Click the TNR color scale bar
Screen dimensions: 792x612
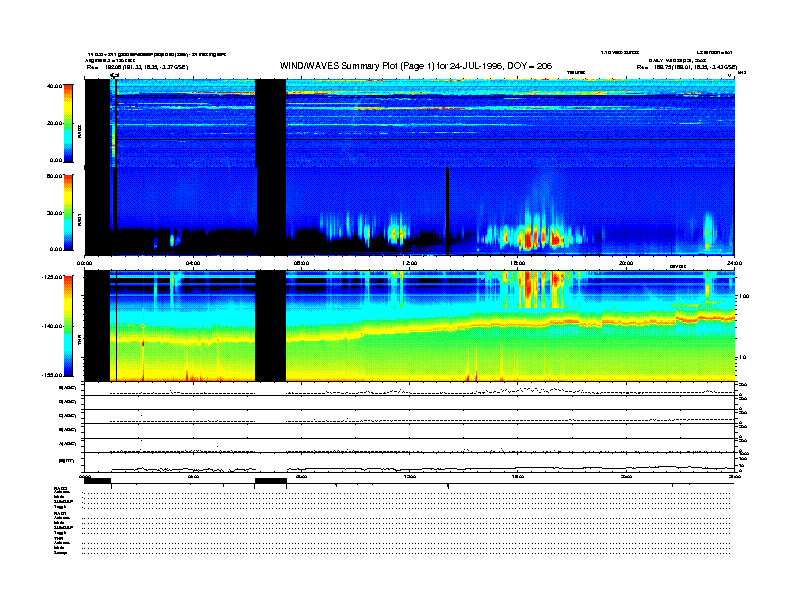click(x=68, y=326)
